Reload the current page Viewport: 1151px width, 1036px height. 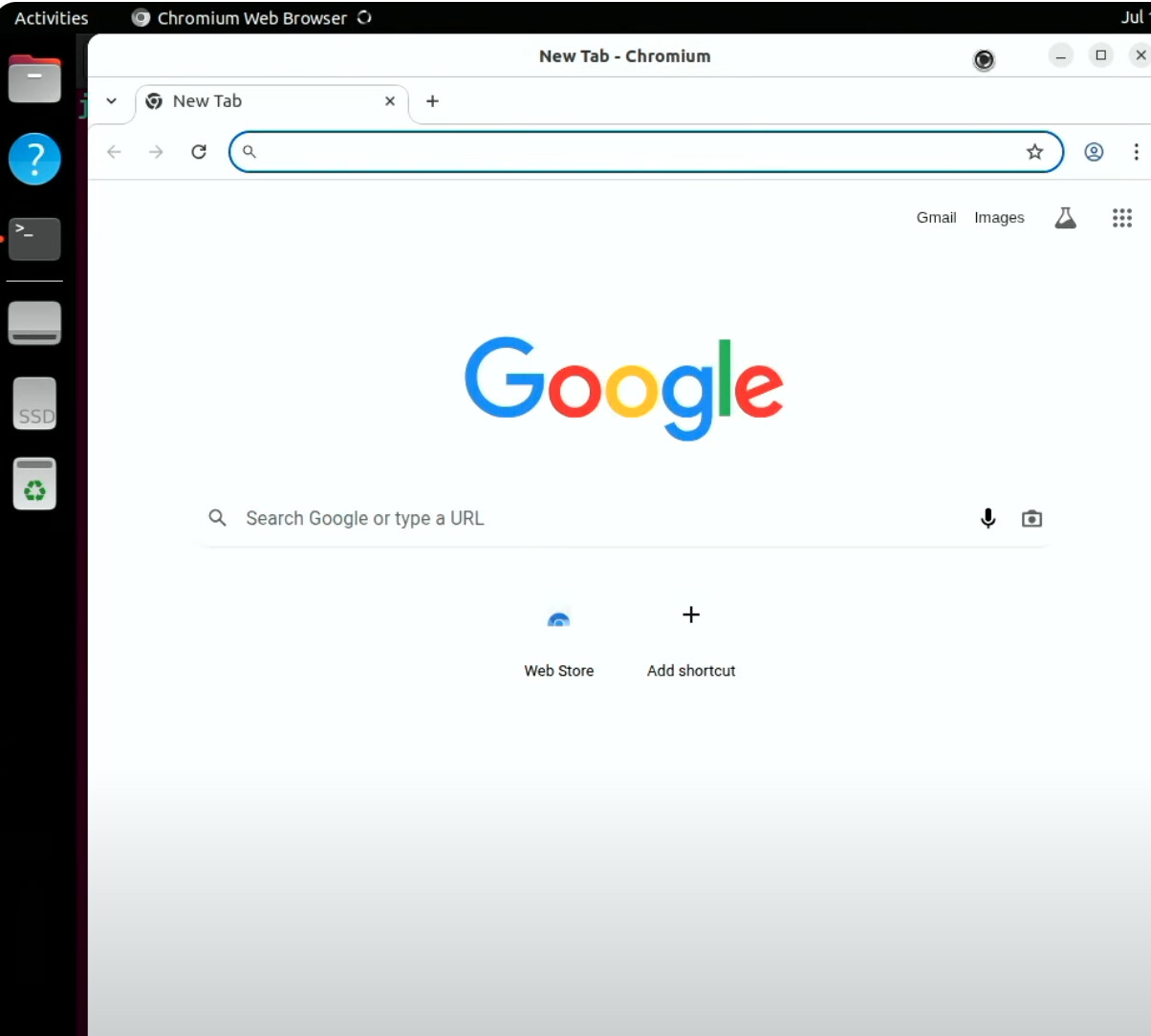pyautogui.click(x=199, y=152)
